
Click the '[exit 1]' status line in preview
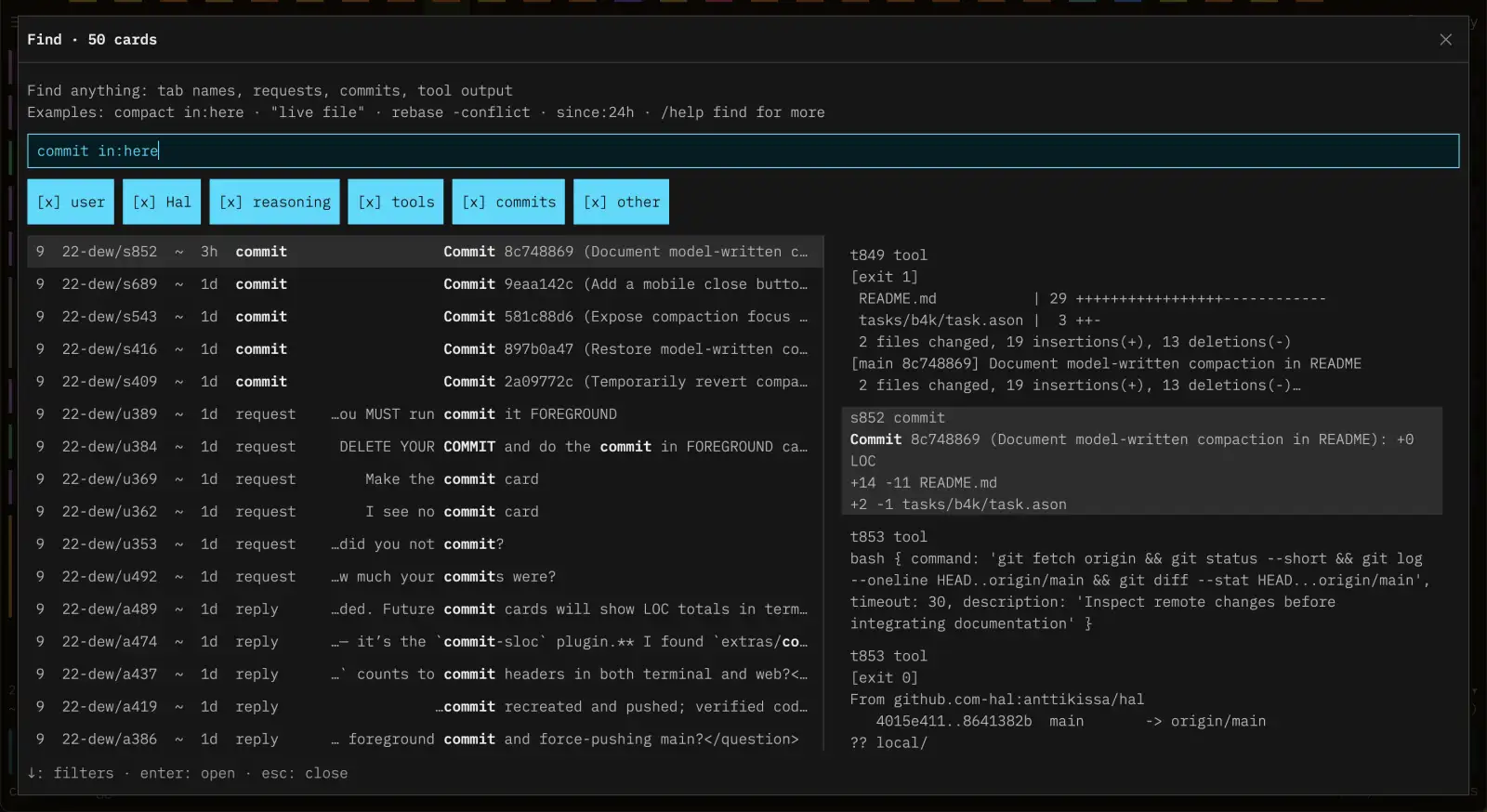coord(884,277)
